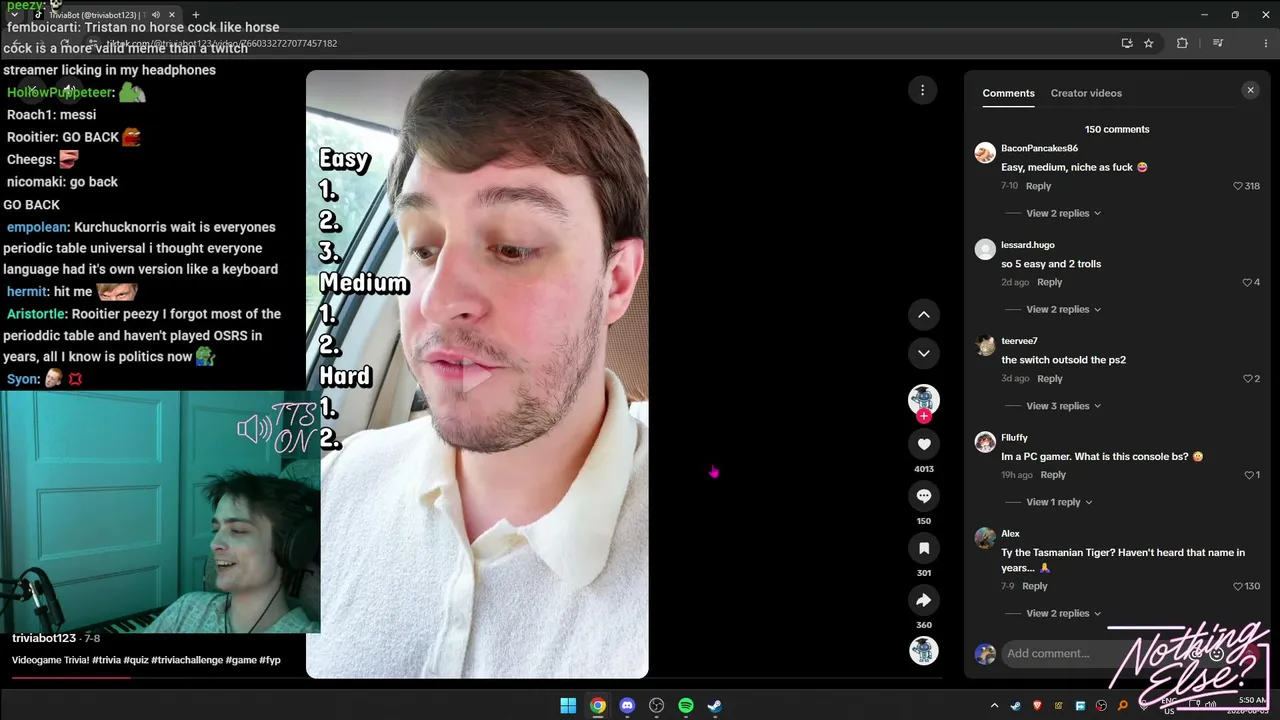Switch to the Comments tab
Image resolution: width=1280 pixels, height=720 pixels.
[x=1008, y=93]
